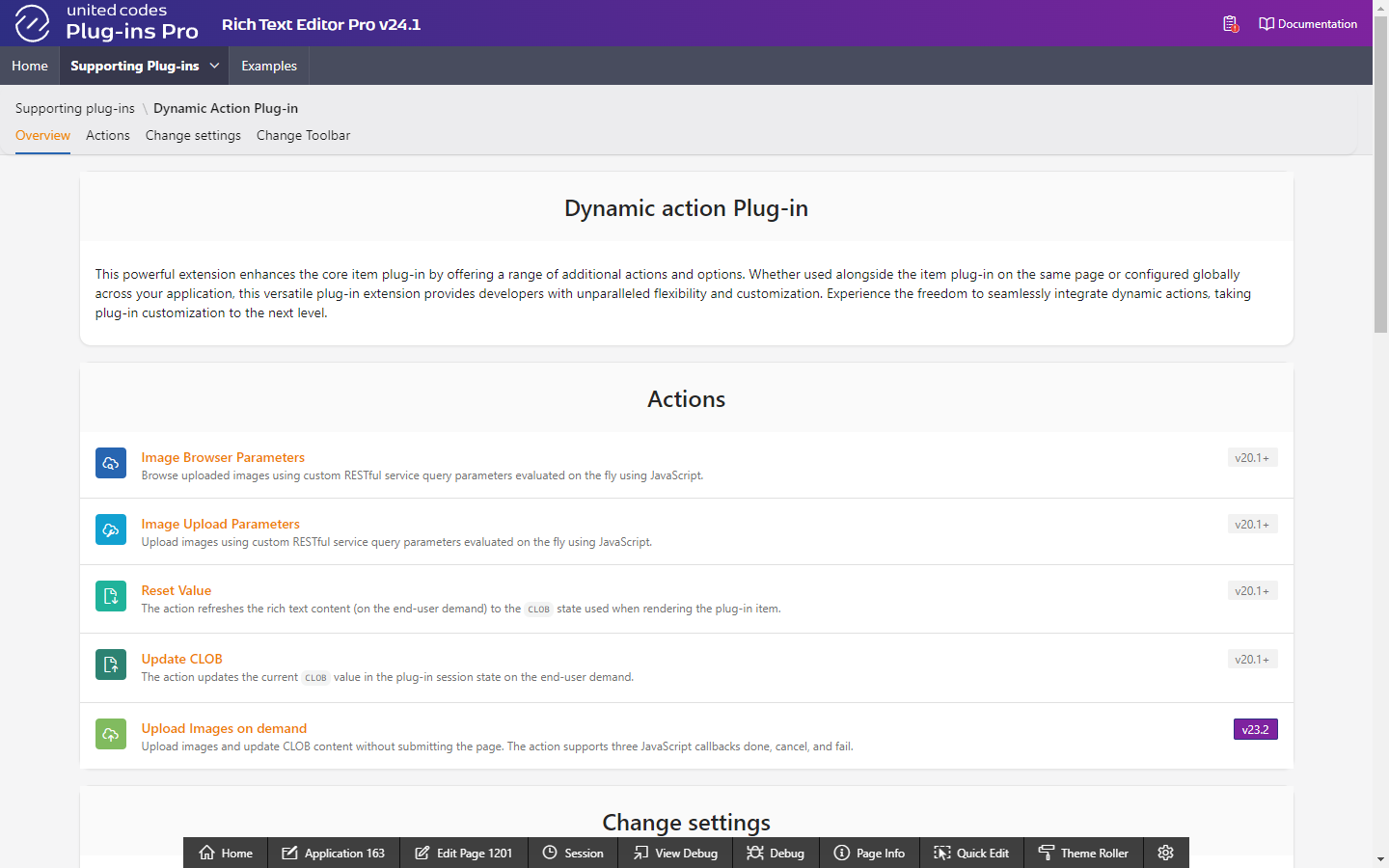Open the clipboard notification icon in header
This screenshot has width=1389, height=868.
point(1230,24)
